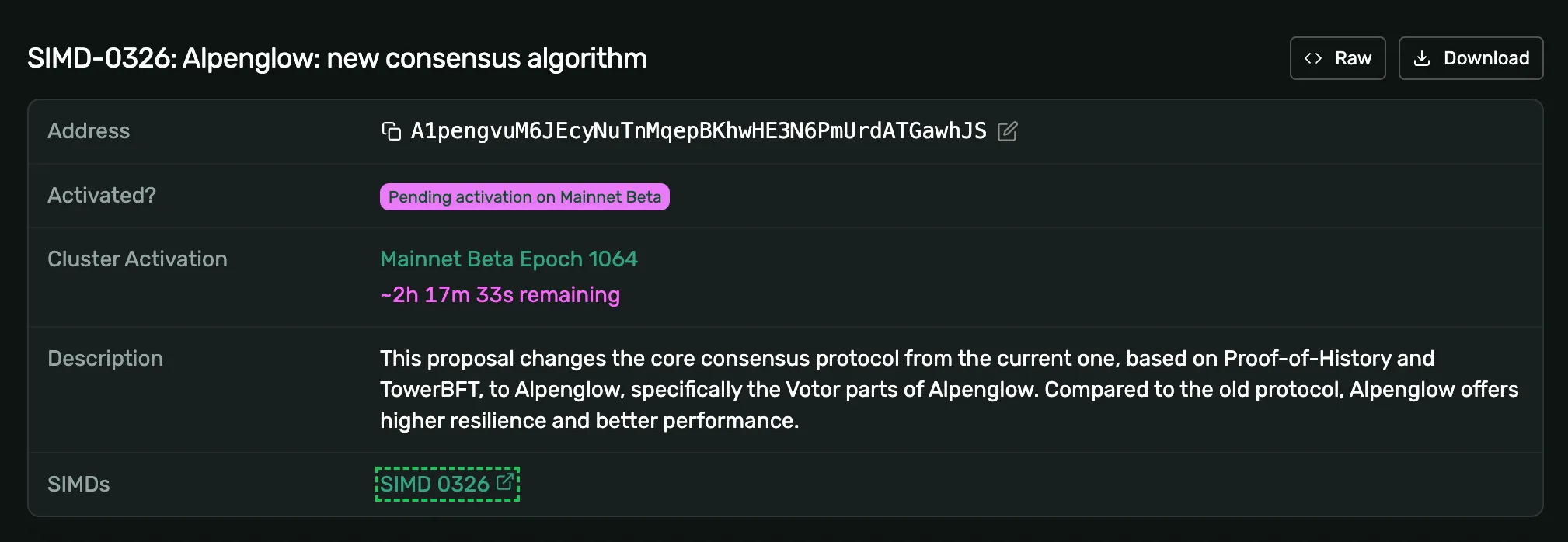Image resolution: width=1568 pixels, height=542 pixels.
Task: Click the Activated? row label
Action: pyautogui.click(x=102, y=196)
